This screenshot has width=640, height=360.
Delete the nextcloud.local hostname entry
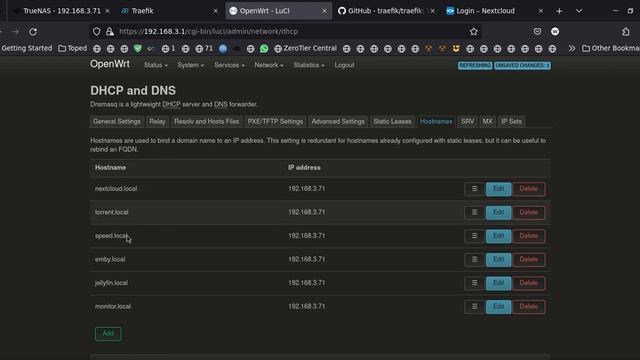tap(529, 189)
